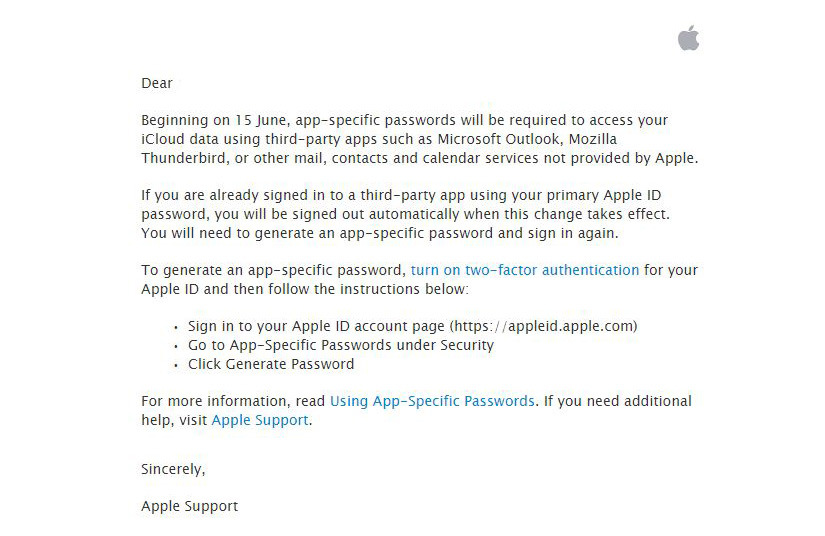Visit the Apple Support link

point(260,420)
